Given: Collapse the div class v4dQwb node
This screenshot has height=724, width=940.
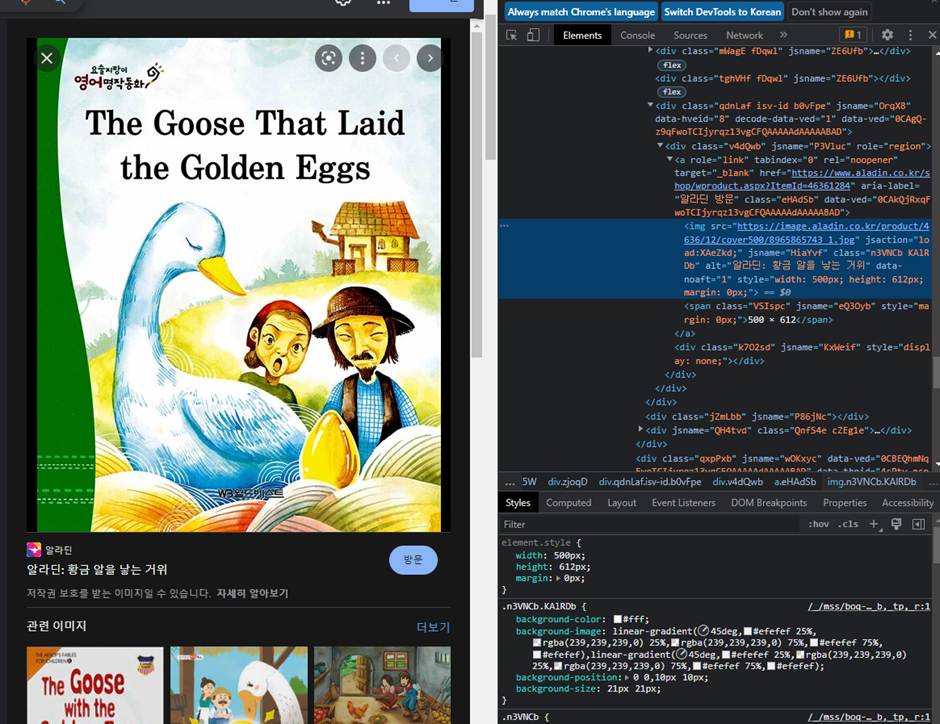Looking at the screenshot, I should coord(659,146).
